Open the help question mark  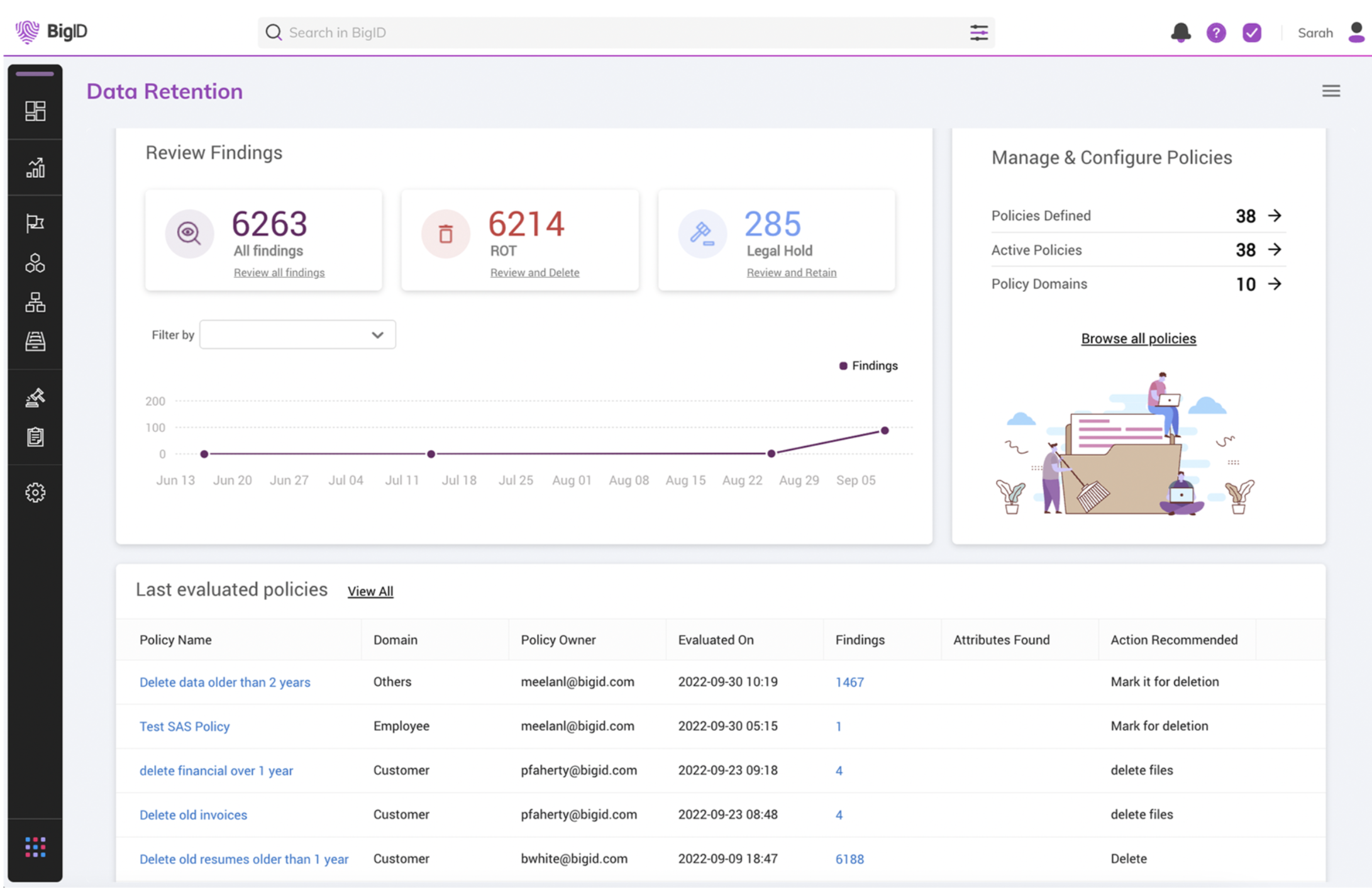point(1216,33)
